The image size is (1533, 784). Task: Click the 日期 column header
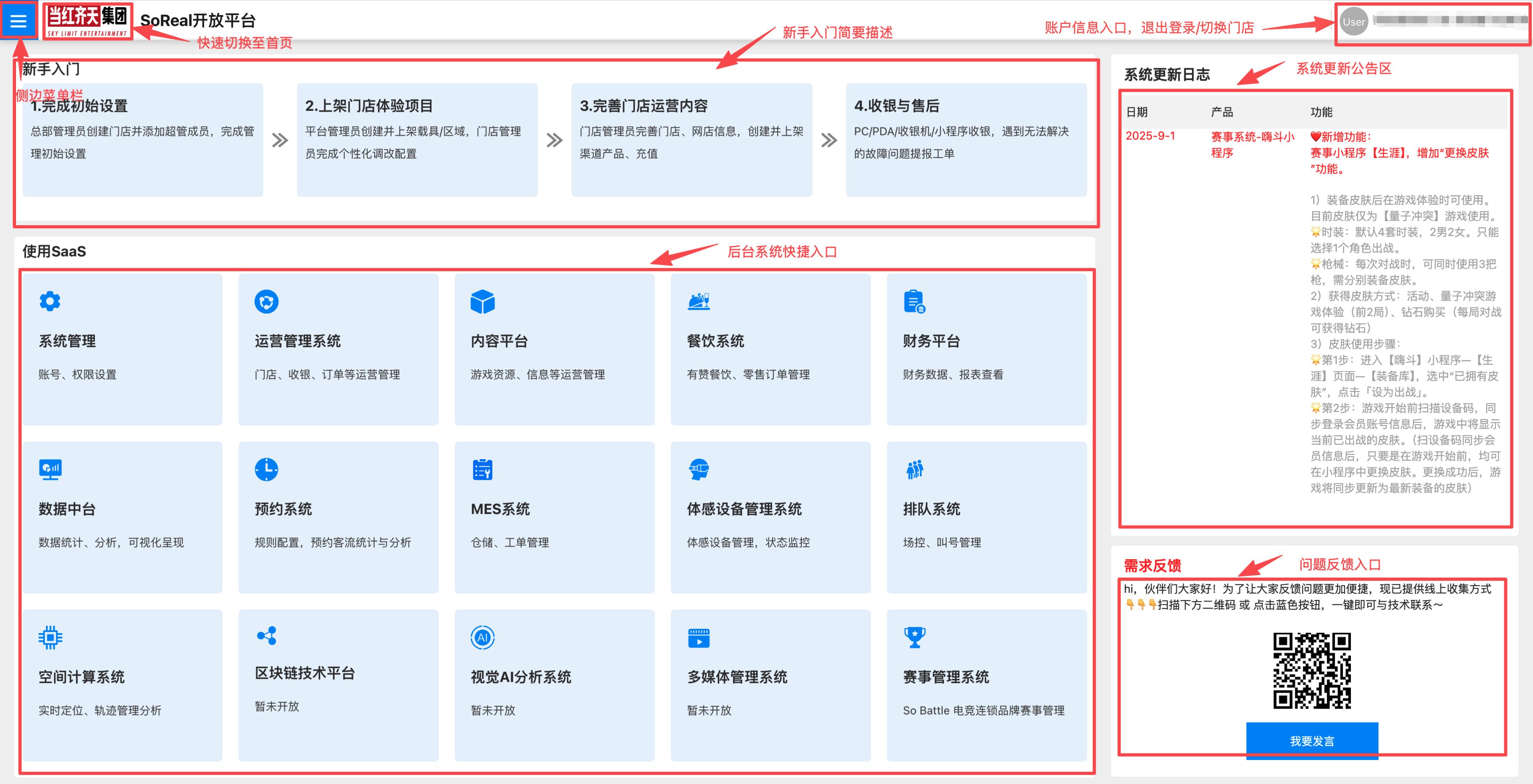[x=1137, y=112]
